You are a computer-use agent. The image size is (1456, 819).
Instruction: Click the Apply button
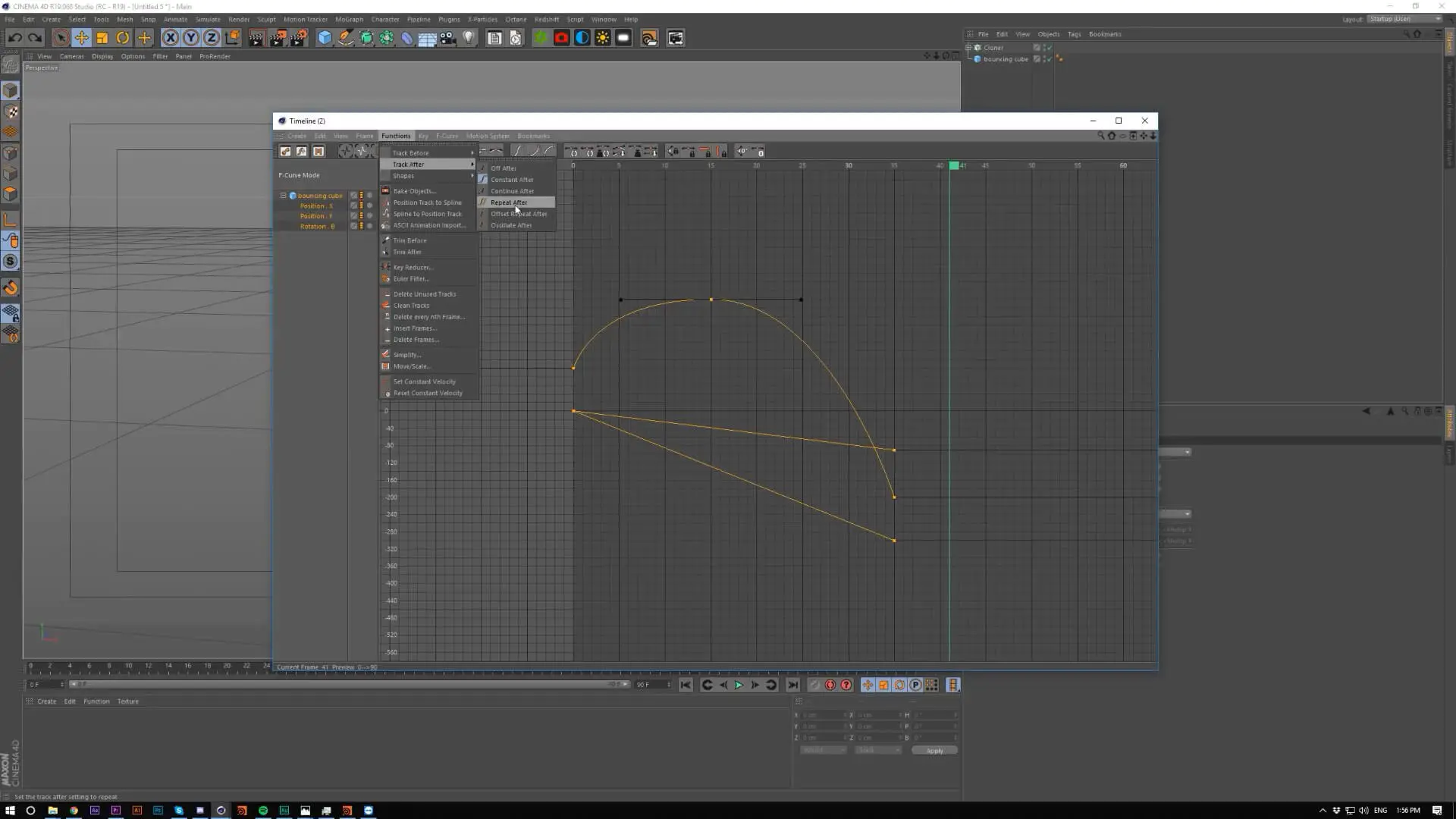point(934,751)
